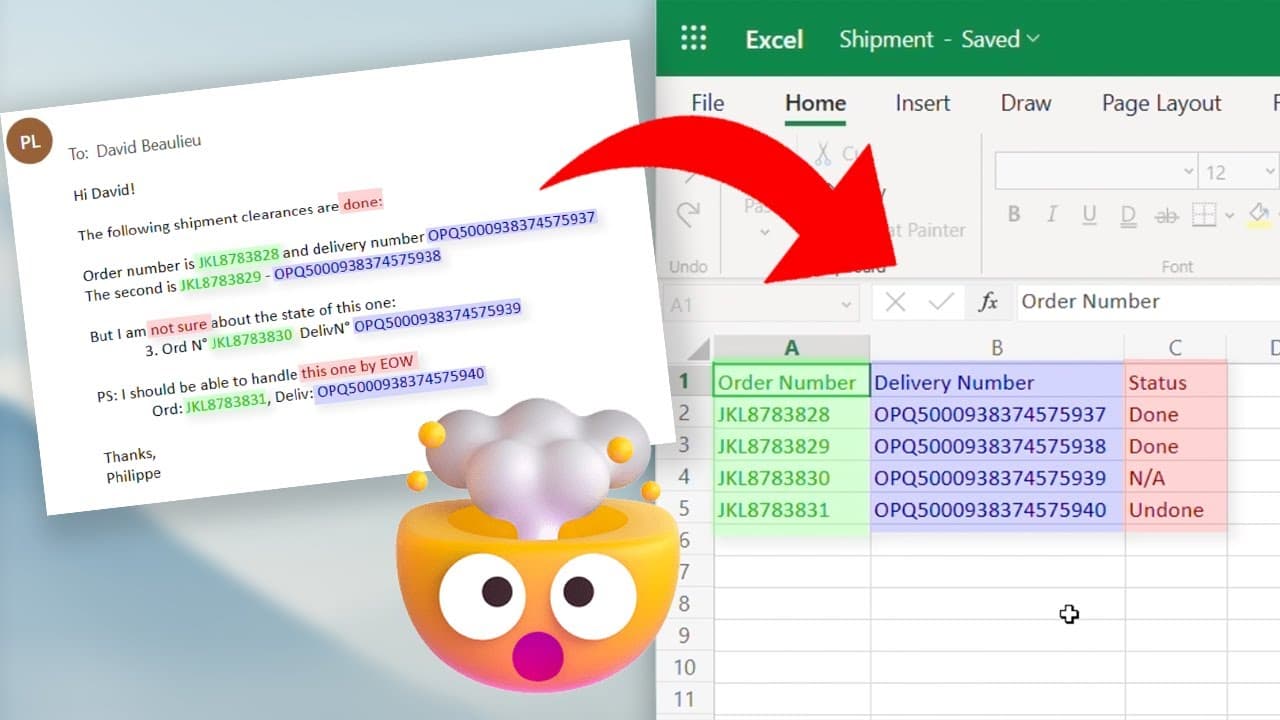1280x720 pixels.
Task: Open the font size 12 dropdown
Action: click(1271, 171)
